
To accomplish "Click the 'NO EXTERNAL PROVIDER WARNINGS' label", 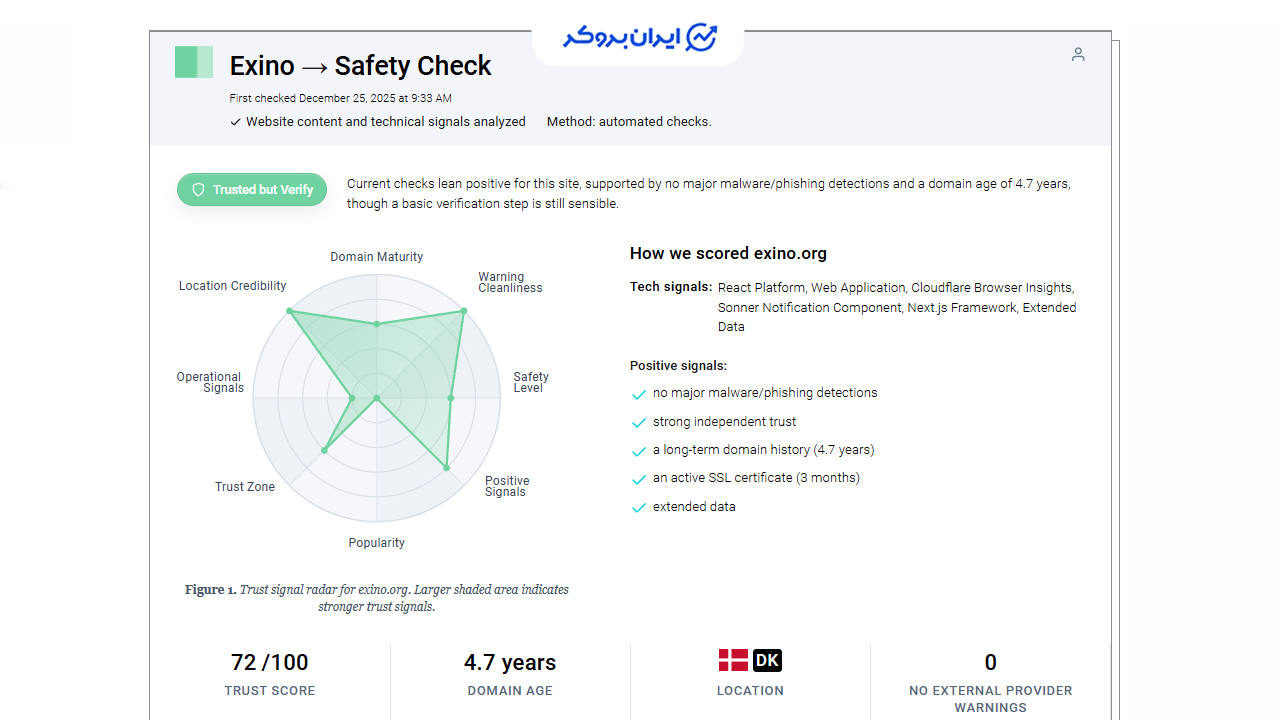I will click(x=991, y=699).
